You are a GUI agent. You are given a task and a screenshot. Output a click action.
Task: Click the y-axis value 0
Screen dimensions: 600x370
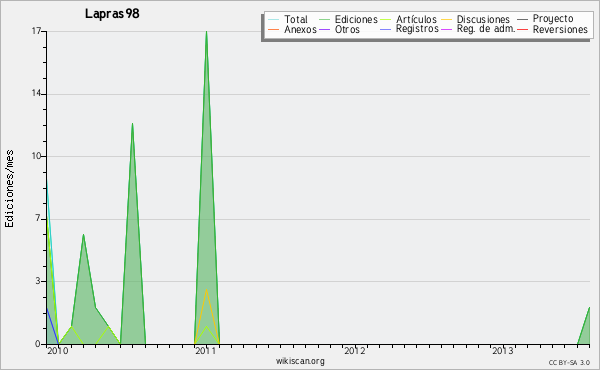(x=38, y=344)
